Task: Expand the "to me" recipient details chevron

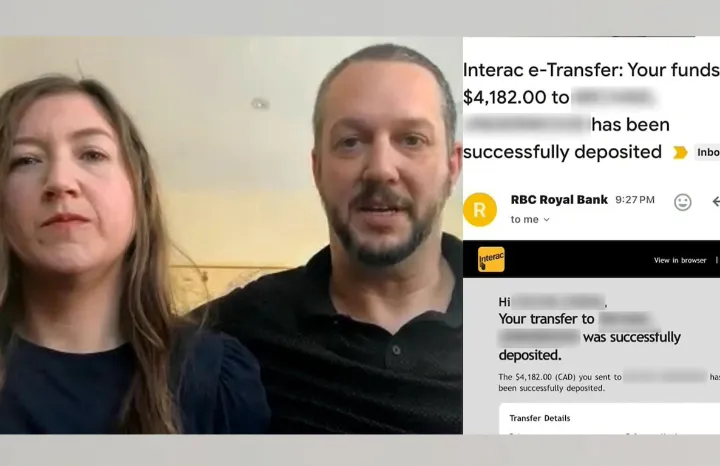Action: pos(546,220)
